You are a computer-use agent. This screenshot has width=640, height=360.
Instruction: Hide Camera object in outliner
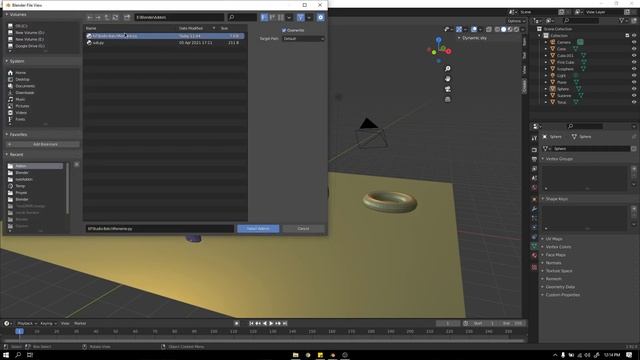click(634, 42)
